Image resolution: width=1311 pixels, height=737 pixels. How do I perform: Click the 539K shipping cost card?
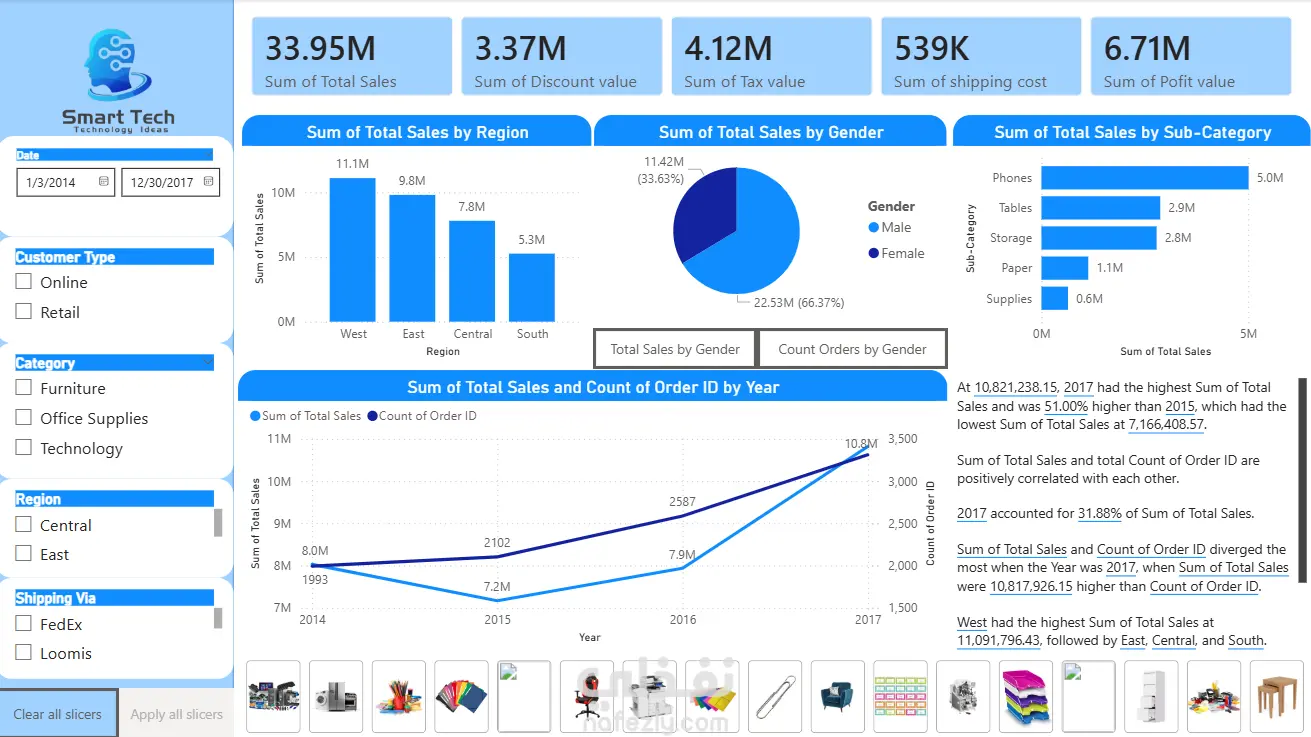pos(981,57)
